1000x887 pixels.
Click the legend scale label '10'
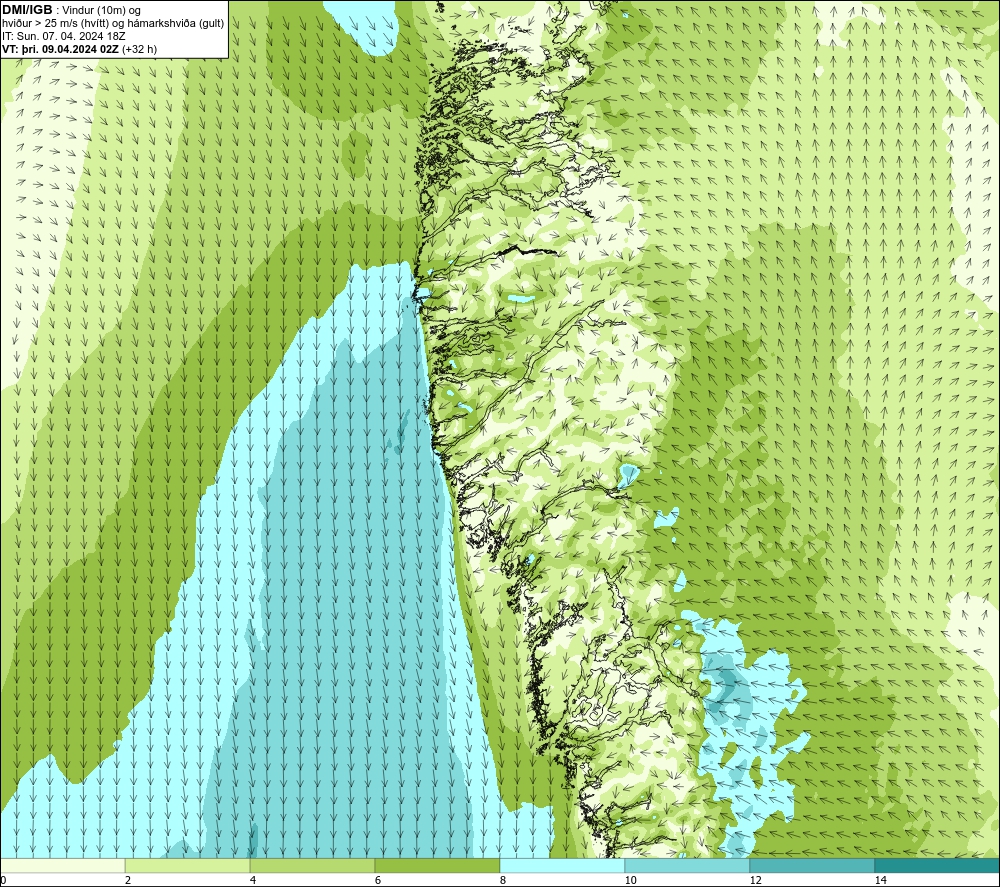coord(630,880)
